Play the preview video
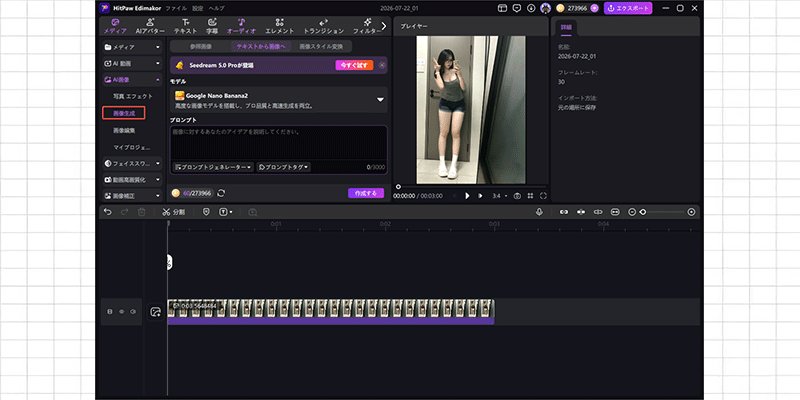800x400 pixels. click(x=467, y=196)
